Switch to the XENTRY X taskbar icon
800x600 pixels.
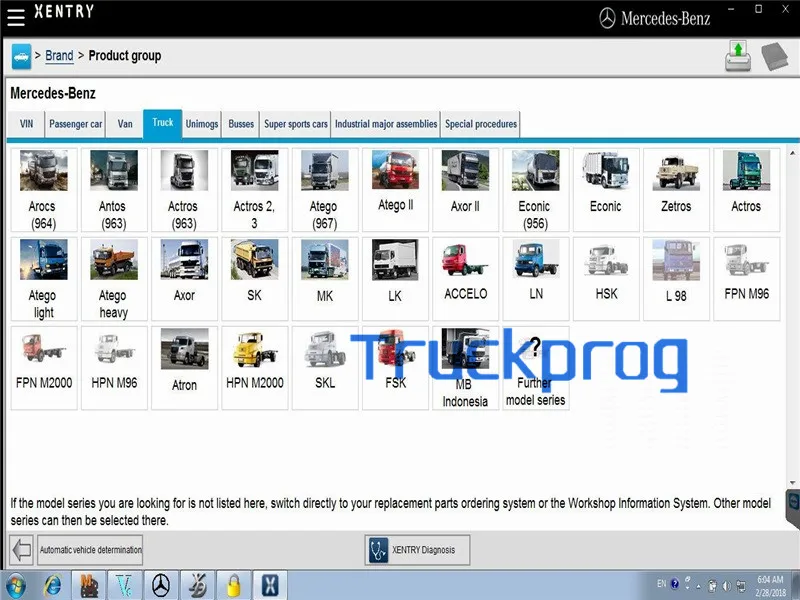tap(270, 585)
